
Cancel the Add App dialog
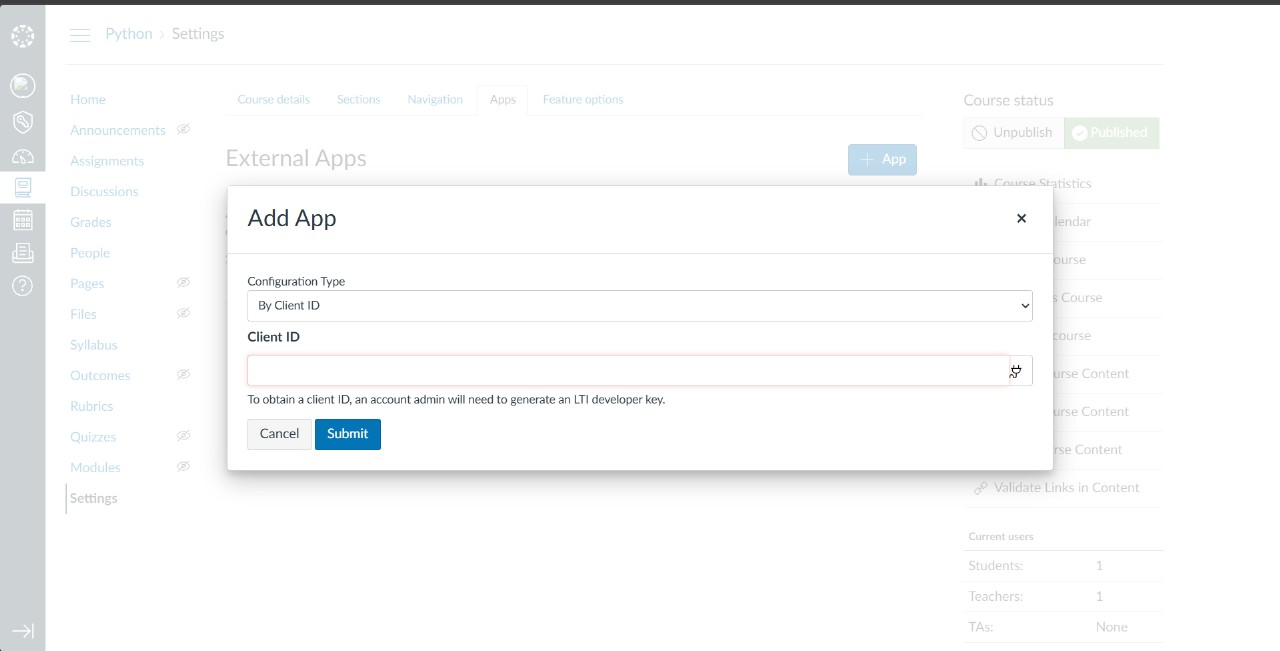click(x=279, y=434)
